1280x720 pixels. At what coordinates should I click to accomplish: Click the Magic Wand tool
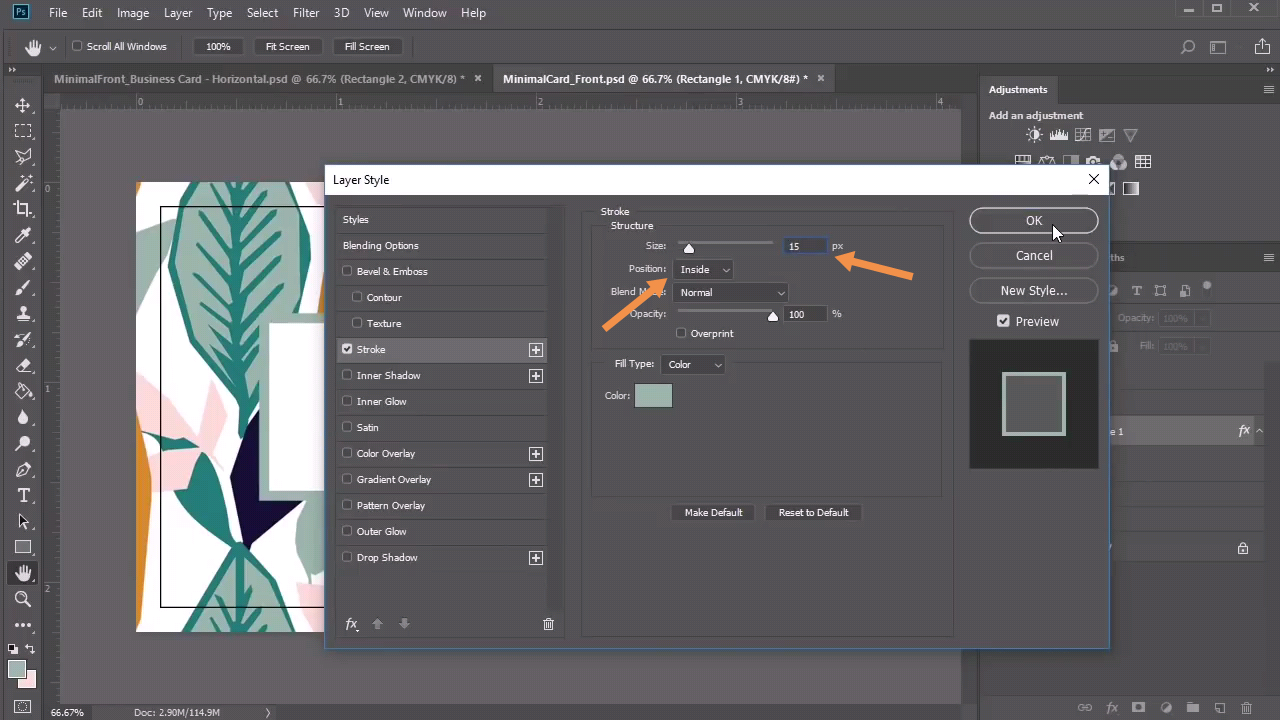tap(22, 183)
